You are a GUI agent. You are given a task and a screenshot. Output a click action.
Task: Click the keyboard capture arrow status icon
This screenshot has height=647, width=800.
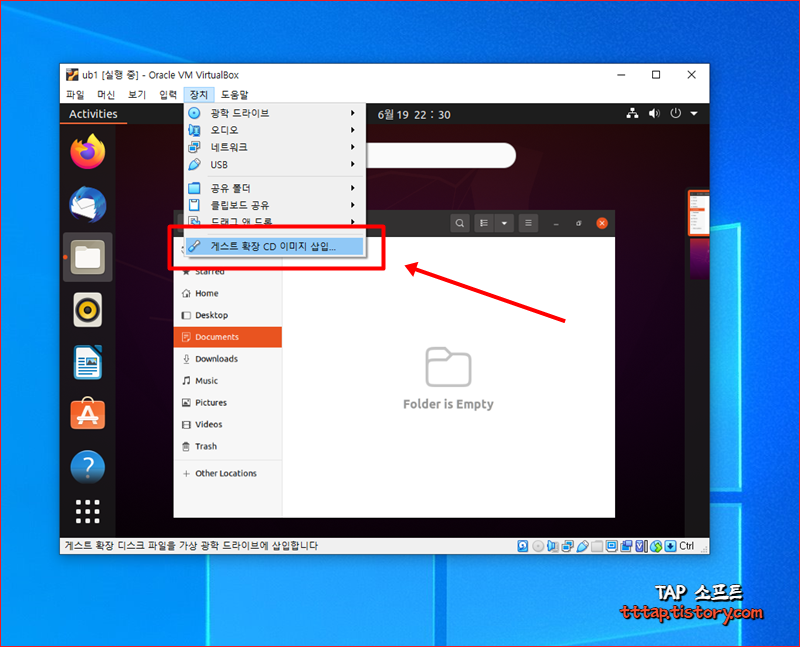tap(670, 546)
